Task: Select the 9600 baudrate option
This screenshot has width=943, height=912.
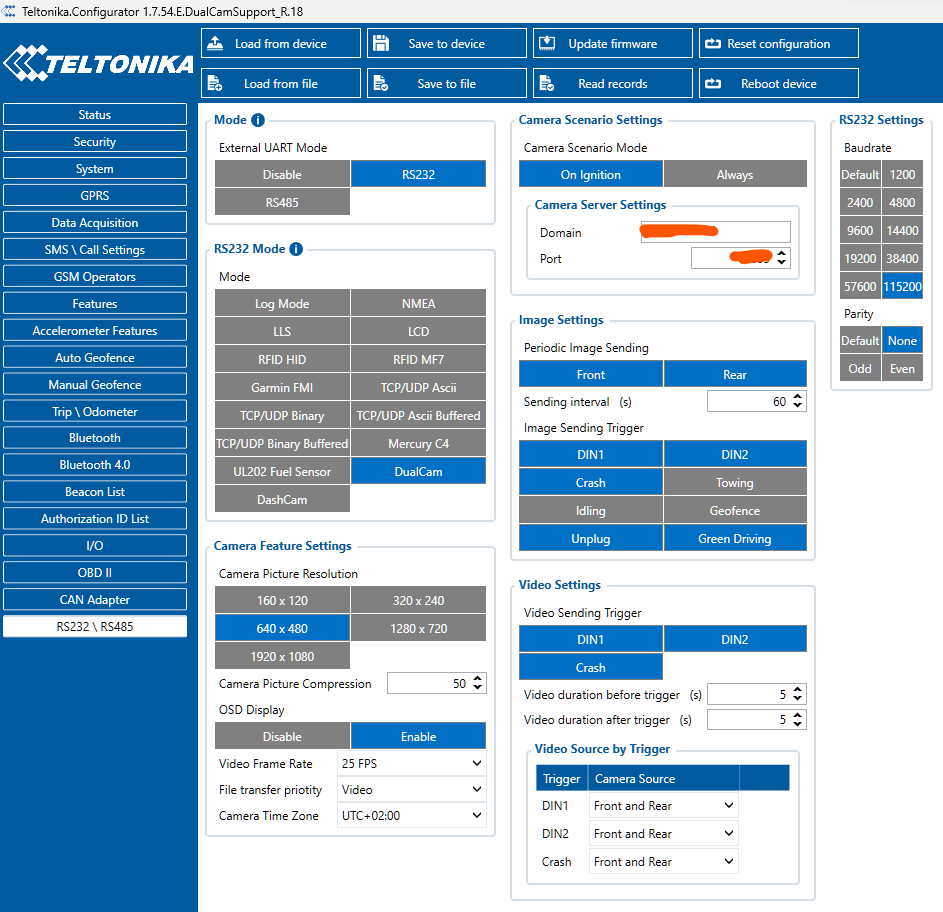Action: (860, 230)
